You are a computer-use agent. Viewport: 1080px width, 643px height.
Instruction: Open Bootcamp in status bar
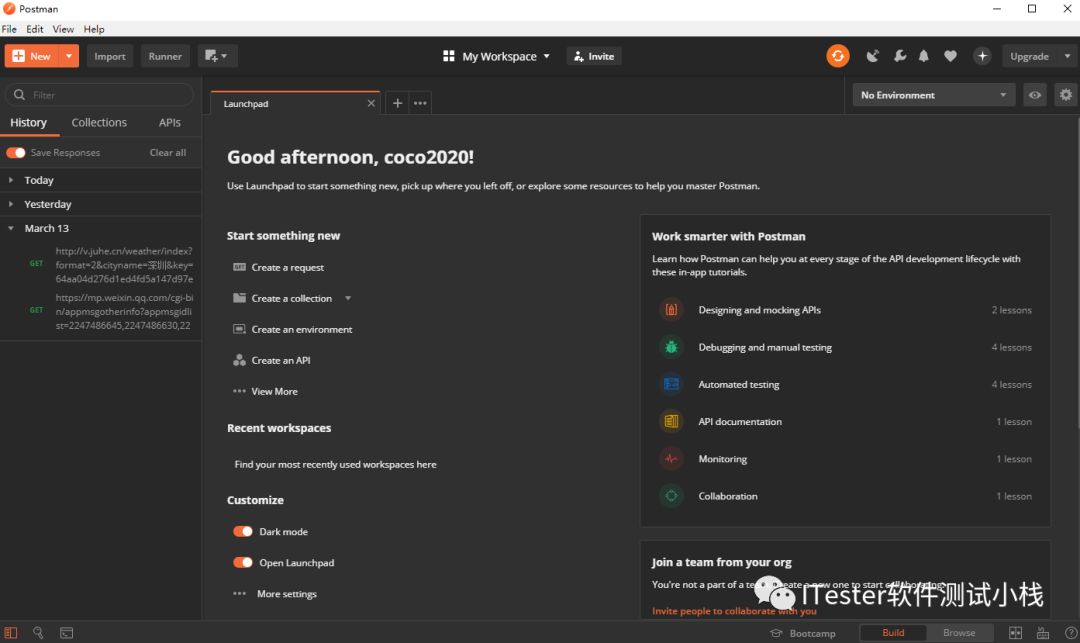pyautogui.click(x=803, y=633)
